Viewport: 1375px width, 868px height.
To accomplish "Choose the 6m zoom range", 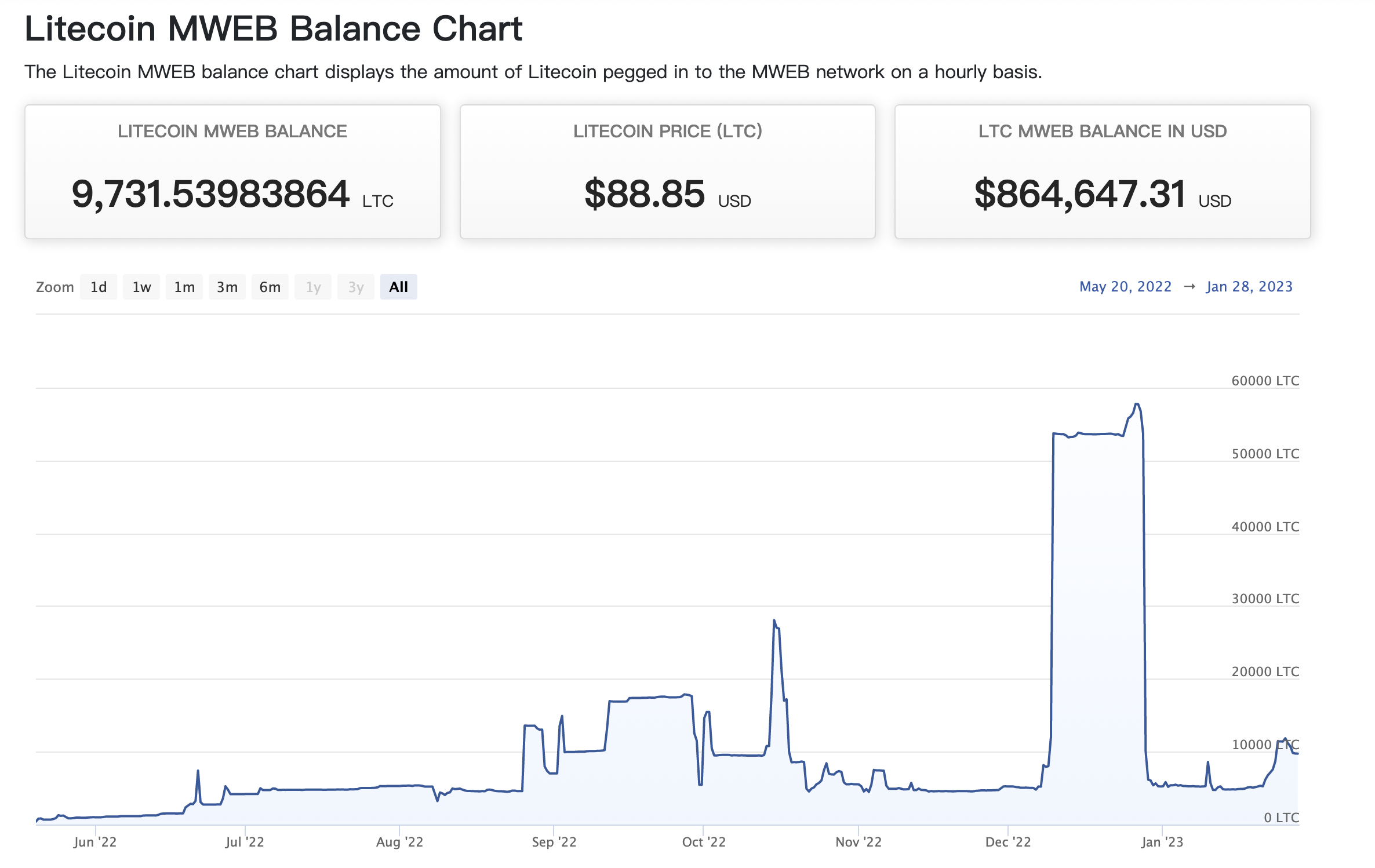I will [270, 287].
